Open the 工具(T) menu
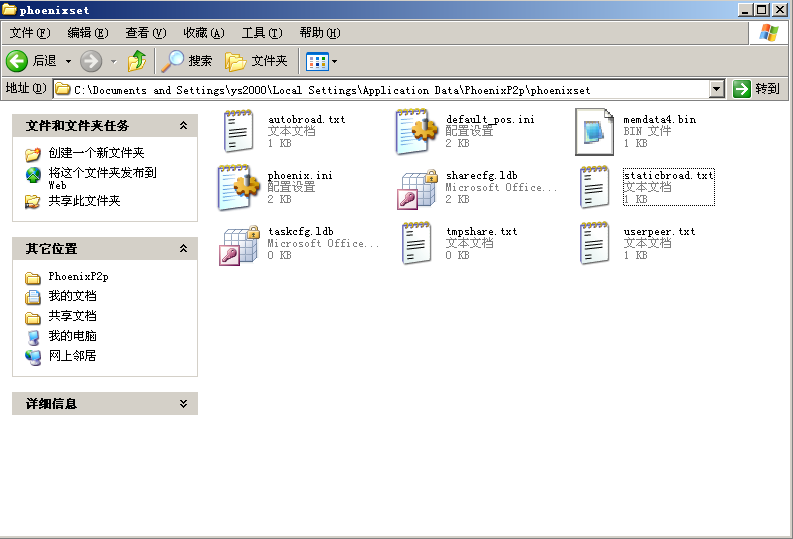The height and width of the screenshot is (539, 793). pos(262,33)
